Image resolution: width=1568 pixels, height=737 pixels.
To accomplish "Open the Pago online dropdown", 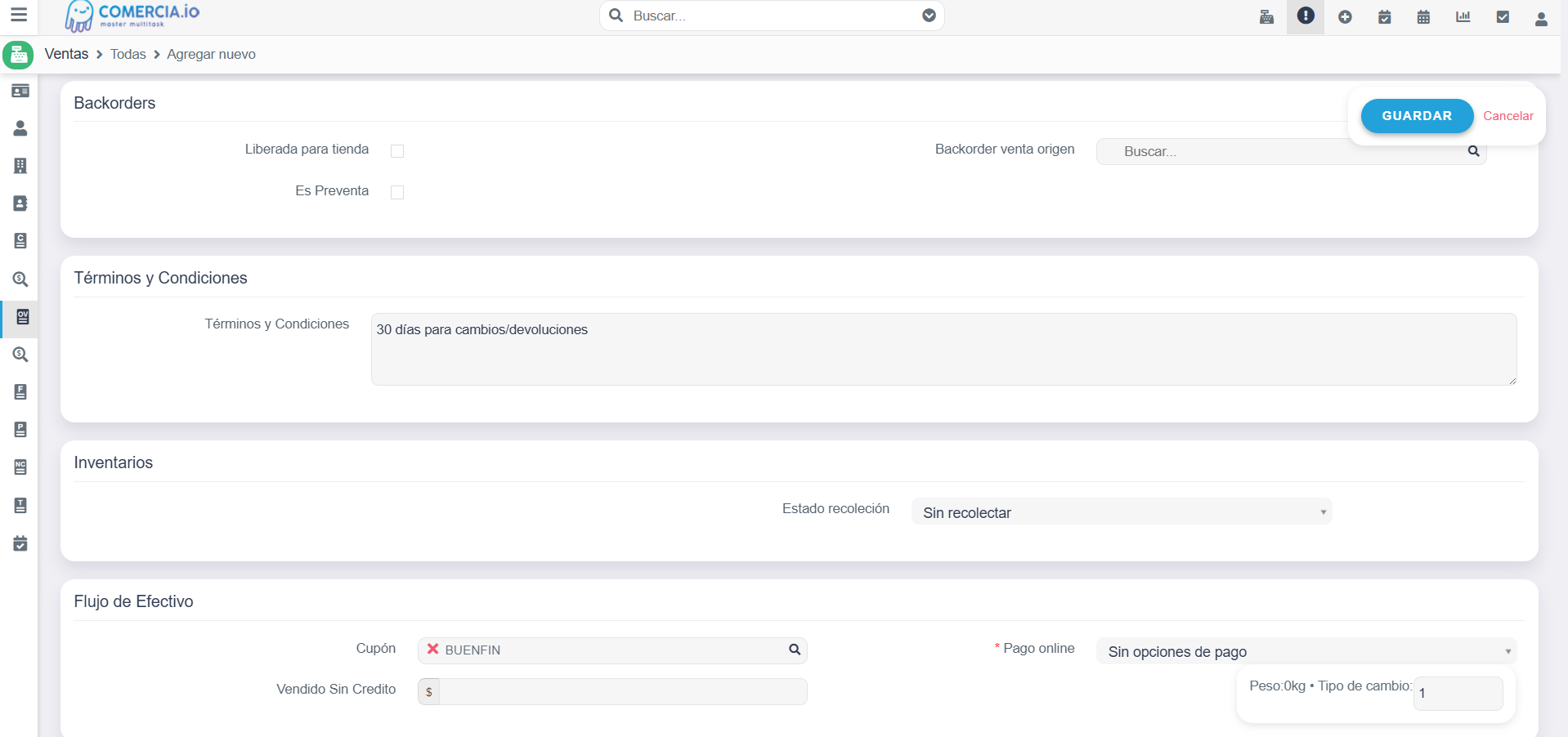I will click(1306, 651).
